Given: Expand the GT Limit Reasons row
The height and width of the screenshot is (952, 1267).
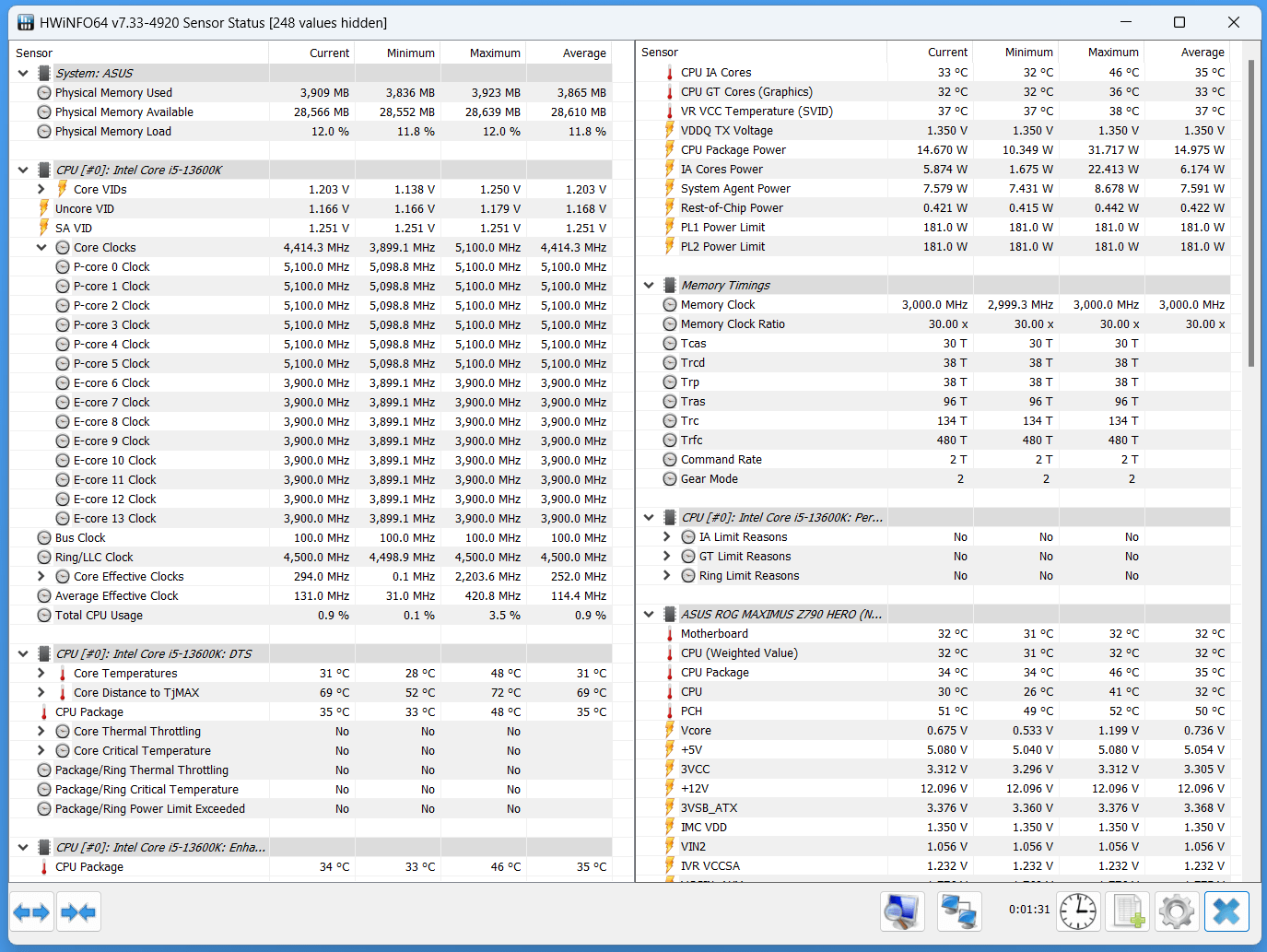Looking at the screenshot, I should click(x=667, y=556).
